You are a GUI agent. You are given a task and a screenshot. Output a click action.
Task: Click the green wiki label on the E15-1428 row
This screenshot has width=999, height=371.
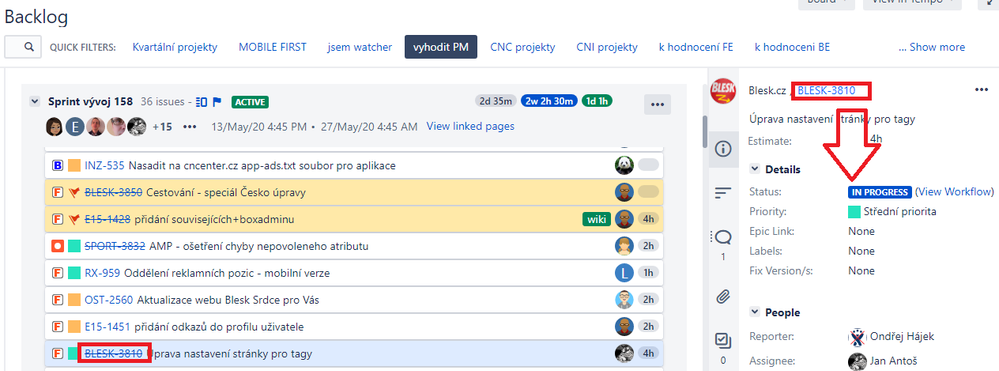click(x=596, y=219)
